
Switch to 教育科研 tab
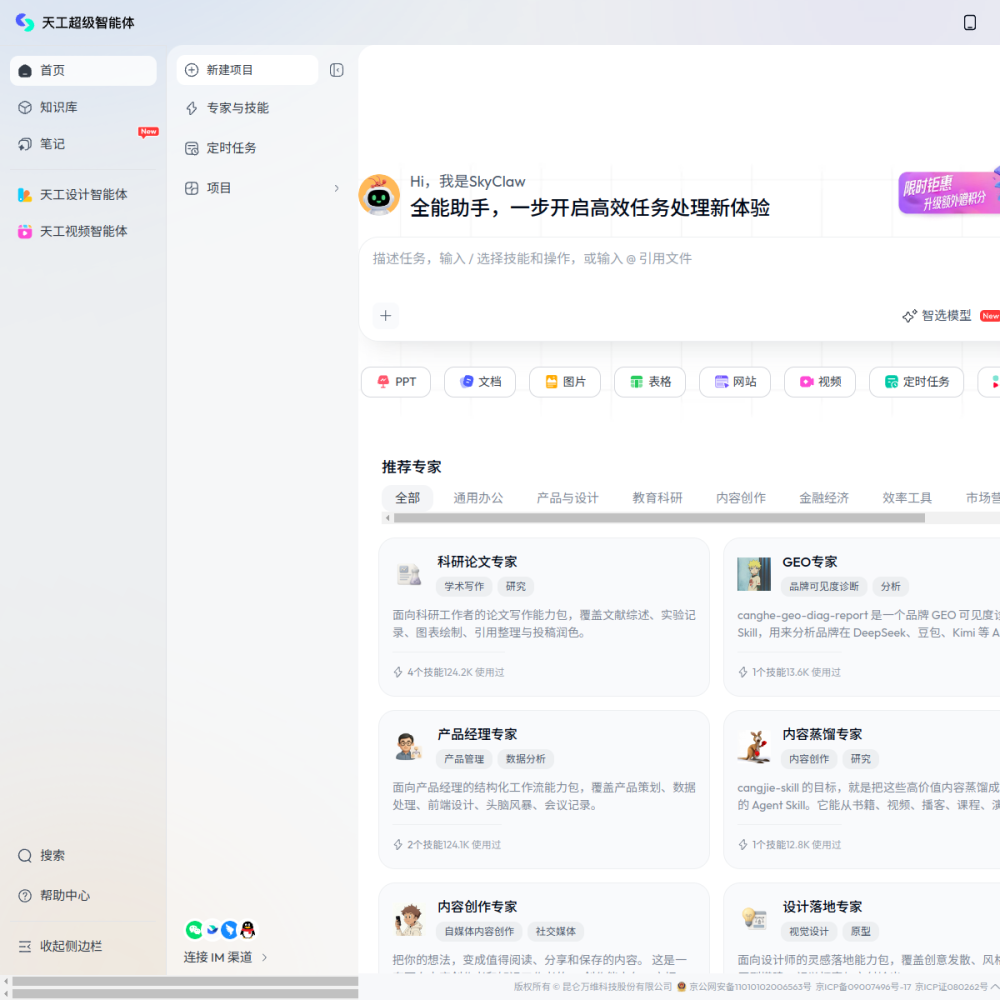(x=658, y=498)
